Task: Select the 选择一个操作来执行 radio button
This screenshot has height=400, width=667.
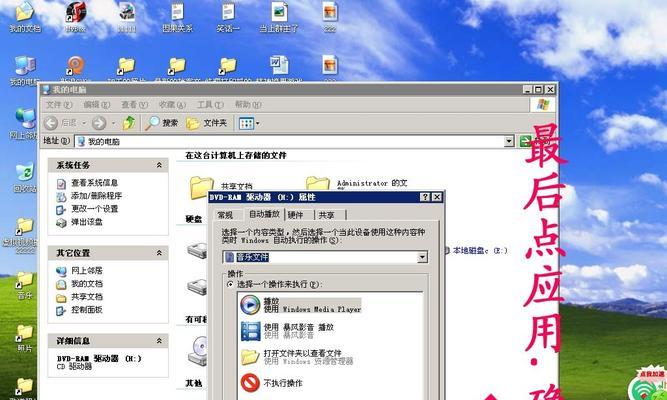Action: (230, 284)
